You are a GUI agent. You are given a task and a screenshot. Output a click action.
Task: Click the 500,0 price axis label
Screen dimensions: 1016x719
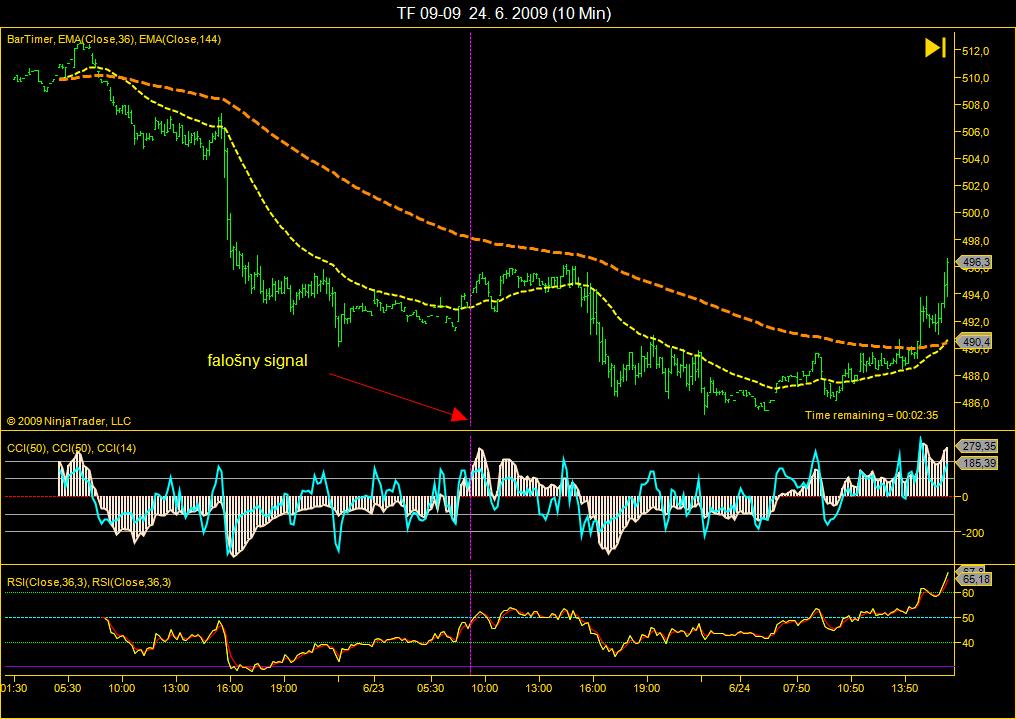pos(976,213)
